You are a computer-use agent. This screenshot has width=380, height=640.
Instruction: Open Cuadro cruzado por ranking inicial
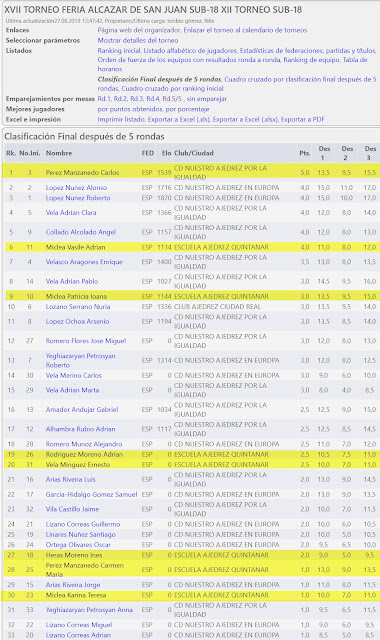click(172, 89)
